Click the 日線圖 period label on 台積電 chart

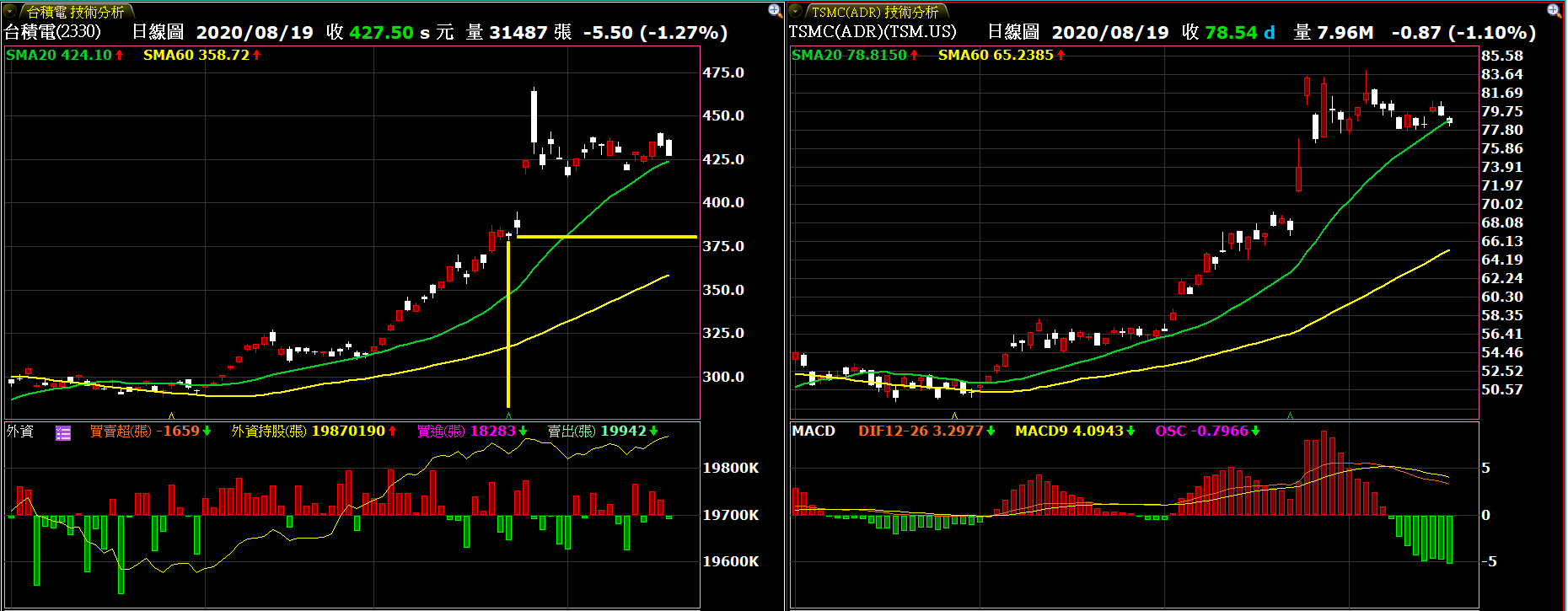click(158, 32)
